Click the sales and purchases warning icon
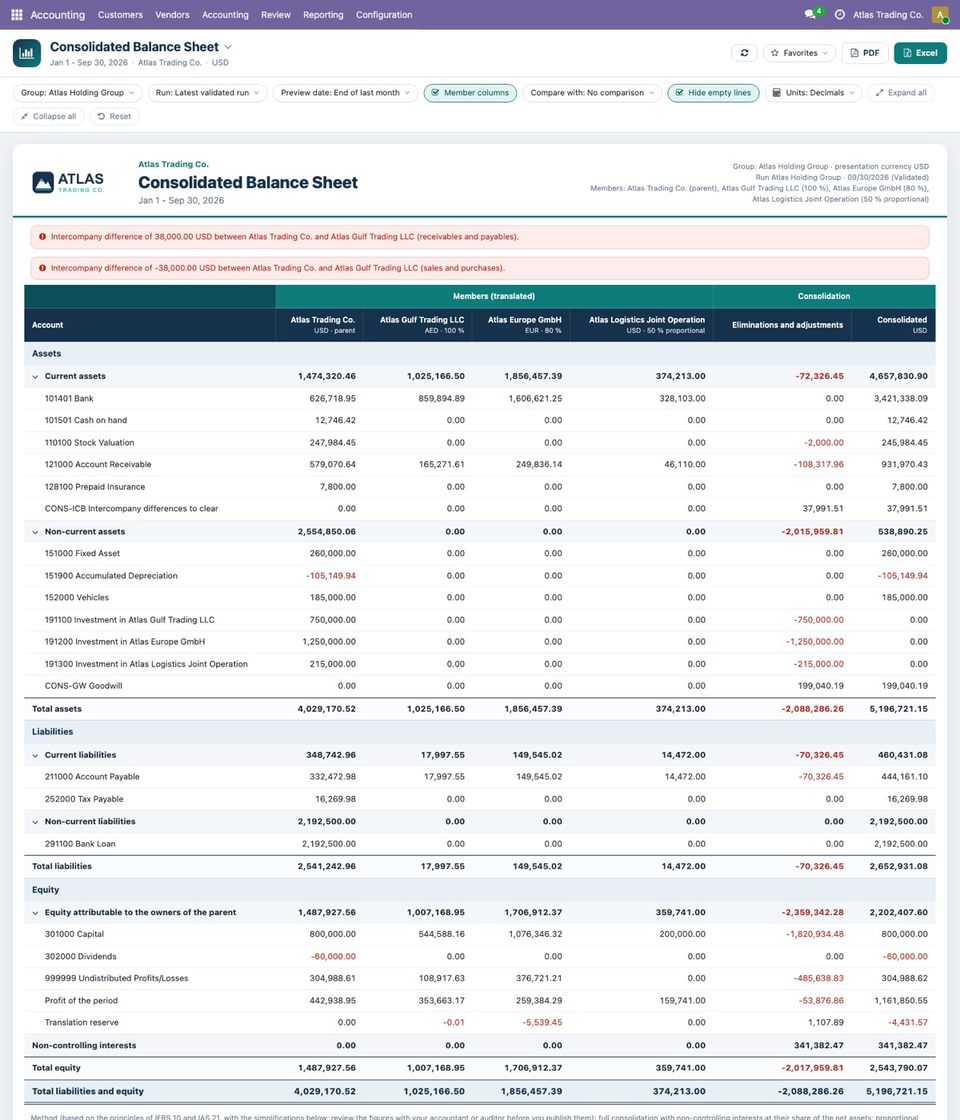Screen dimensions: 960x1120 tap(42, 268)
